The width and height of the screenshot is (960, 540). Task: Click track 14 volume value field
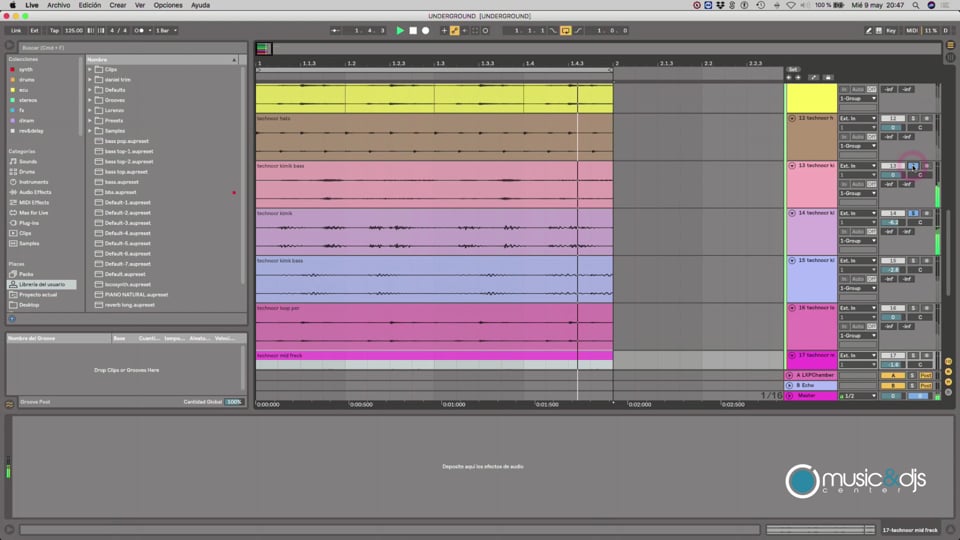pyautogui.click(x=893, y=222)
